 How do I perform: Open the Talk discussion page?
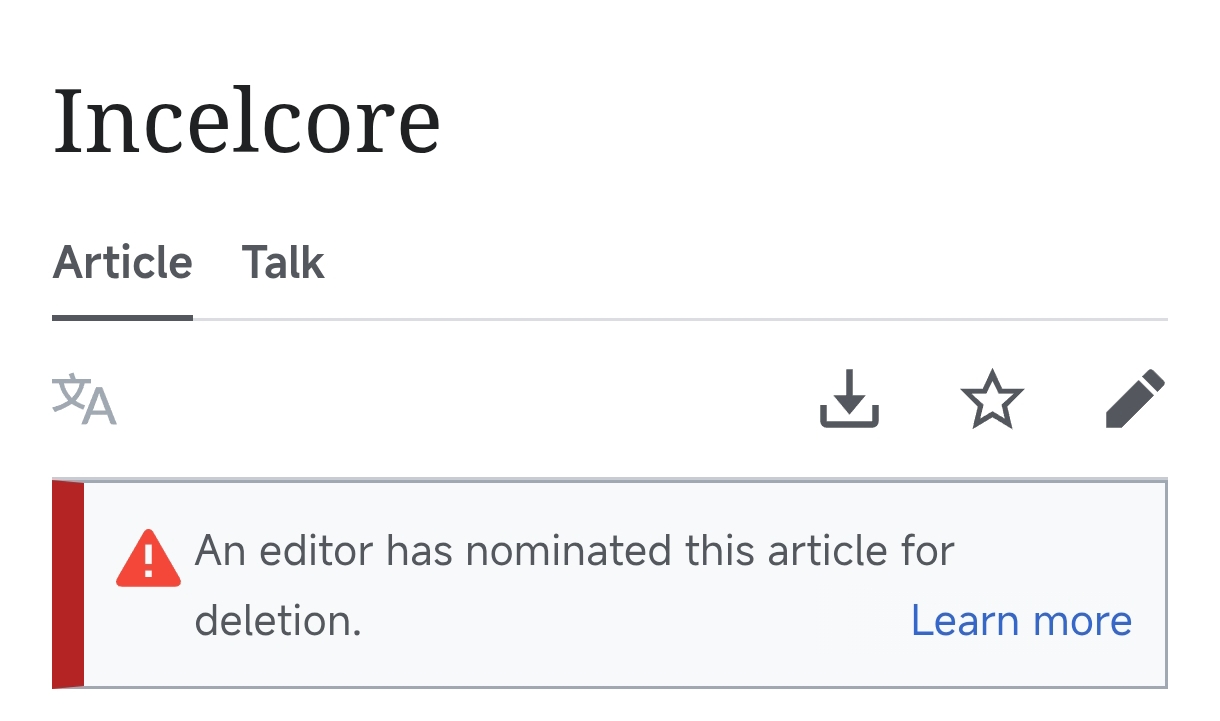pos(283,263)
